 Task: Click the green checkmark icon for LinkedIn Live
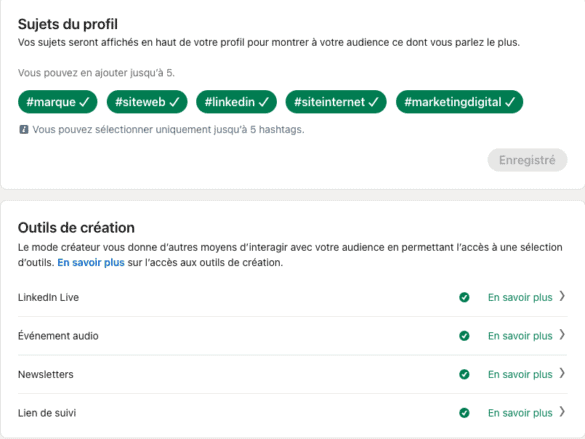point(464,297)
